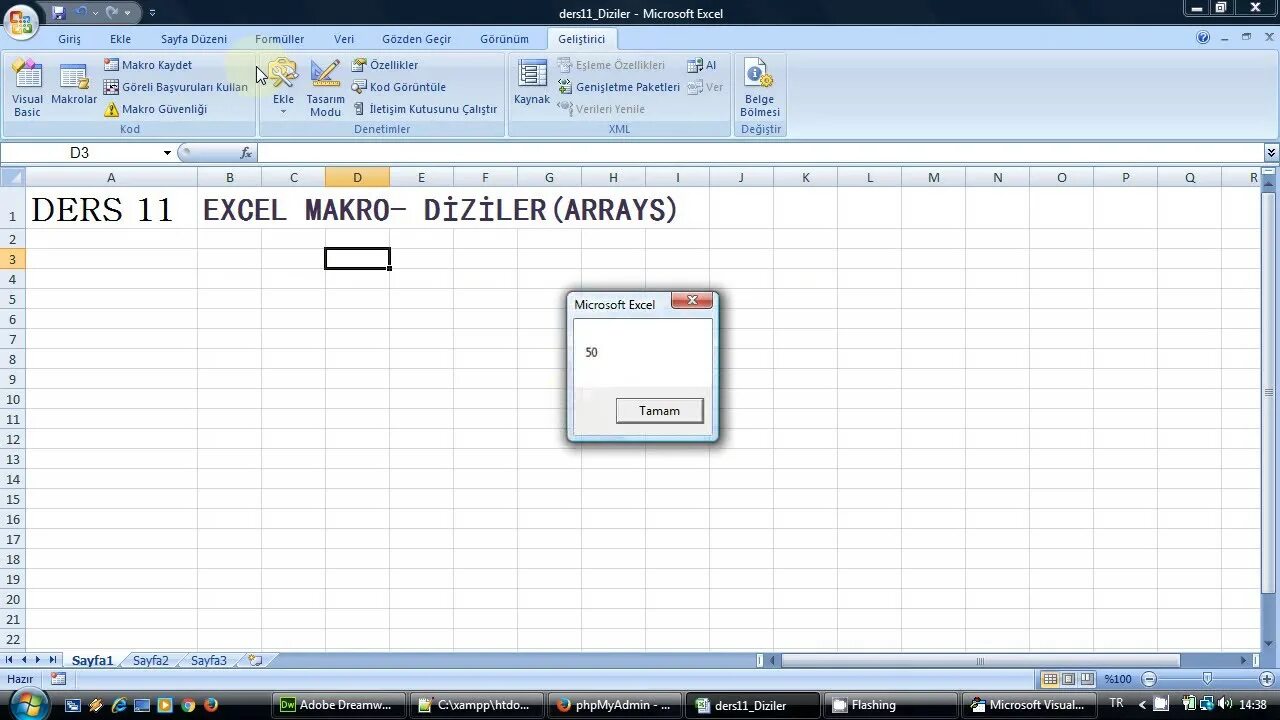Switch to Page Layout view
This screenshot has height=720, width=1280.
[x=1068, y=679]
